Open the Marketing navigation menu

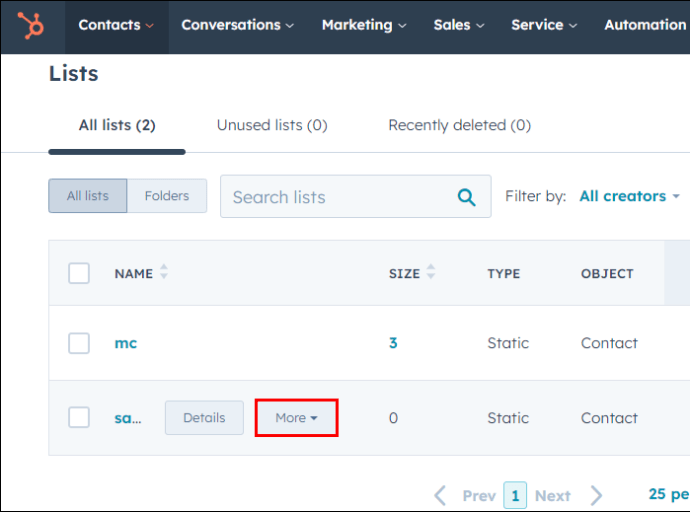[x=364, y=25]
